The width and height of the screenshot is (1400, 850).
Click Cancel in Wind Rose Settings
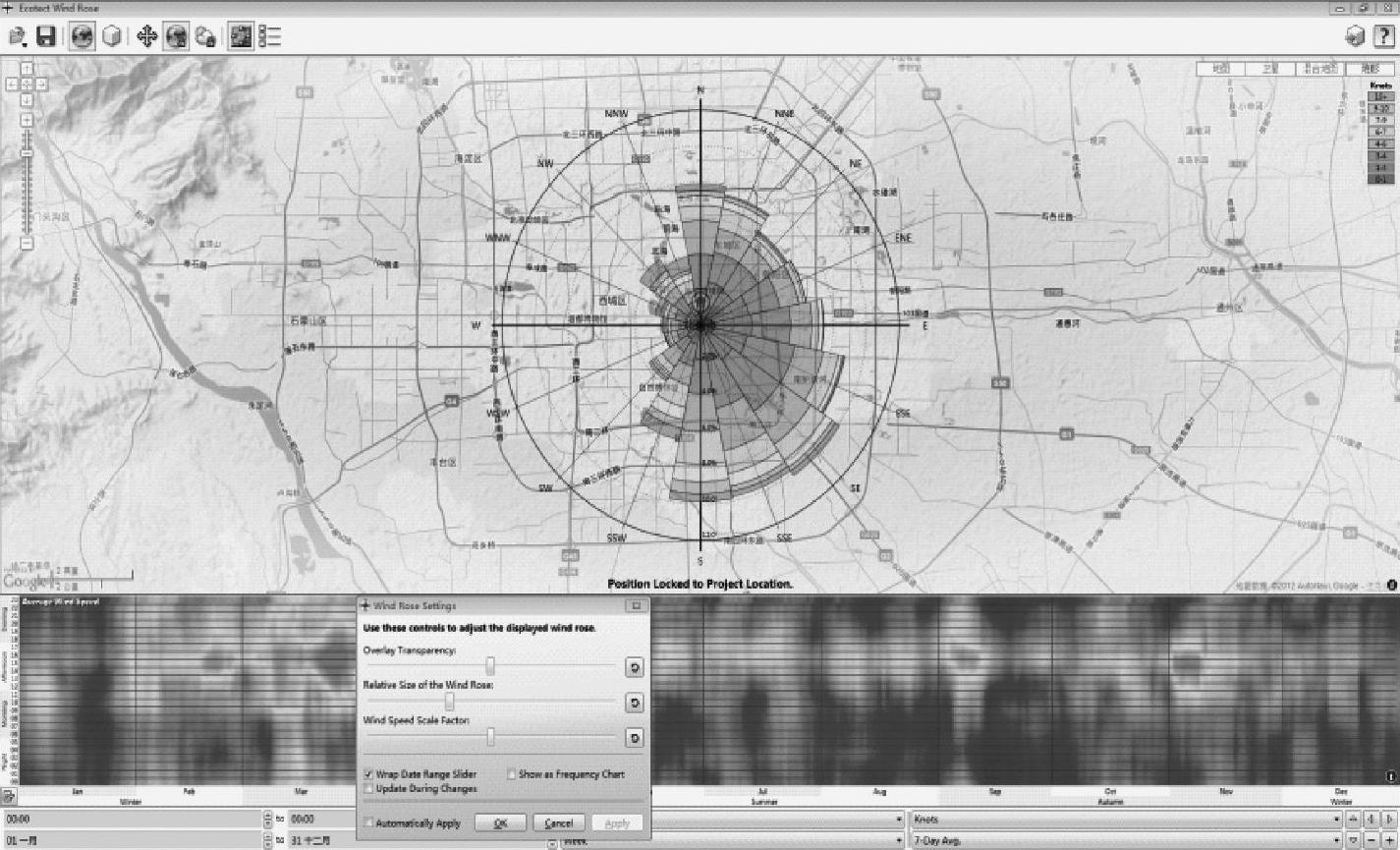pos(559,823)
